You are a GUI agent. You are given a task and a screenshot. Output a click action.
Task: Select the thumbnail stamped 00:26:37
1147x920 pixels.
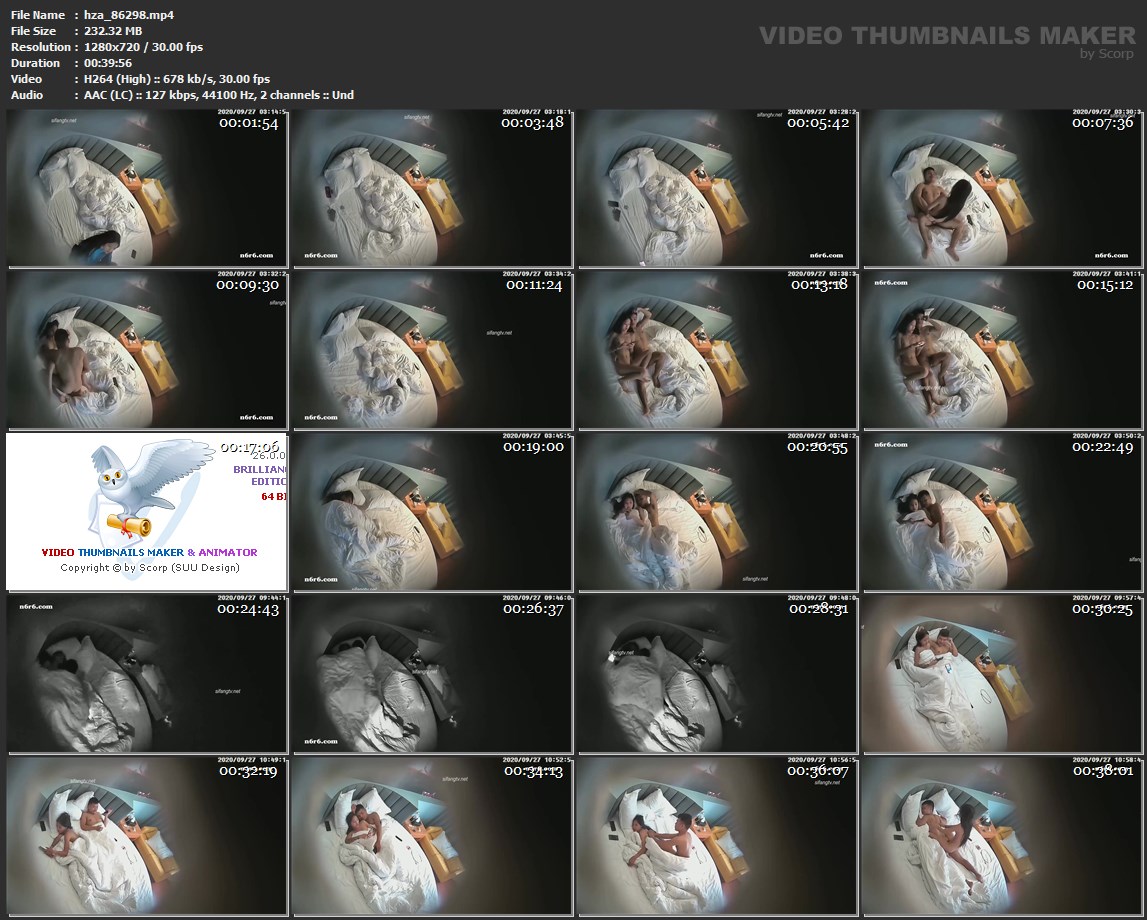point(432,674)
